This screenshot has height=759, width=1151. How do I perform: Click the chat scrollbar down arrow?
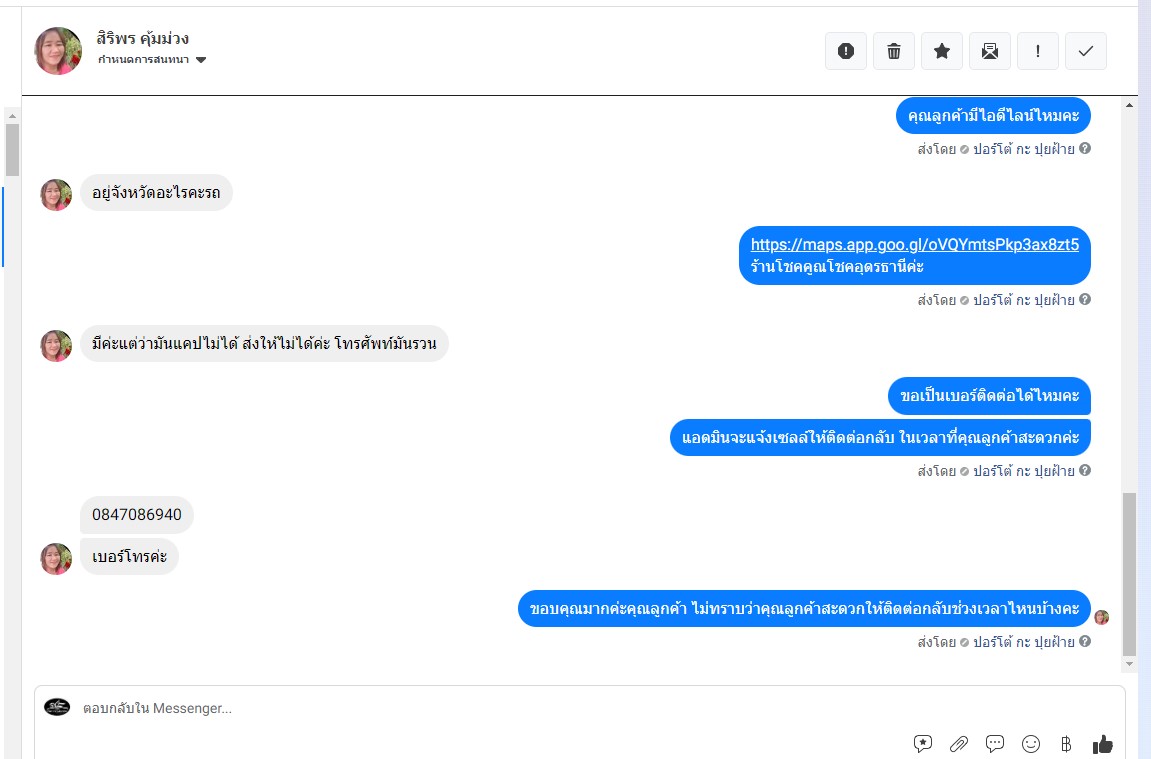pos(1129,664)
